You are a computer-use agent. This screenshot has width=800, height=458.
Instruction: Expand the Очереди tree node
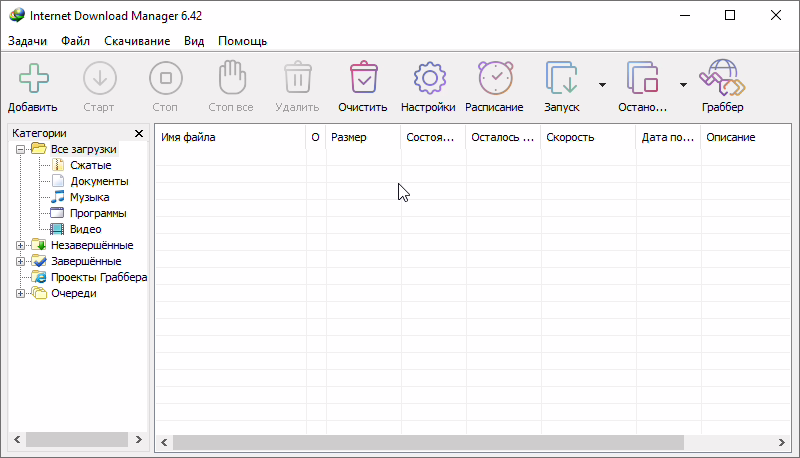point(21,293)
